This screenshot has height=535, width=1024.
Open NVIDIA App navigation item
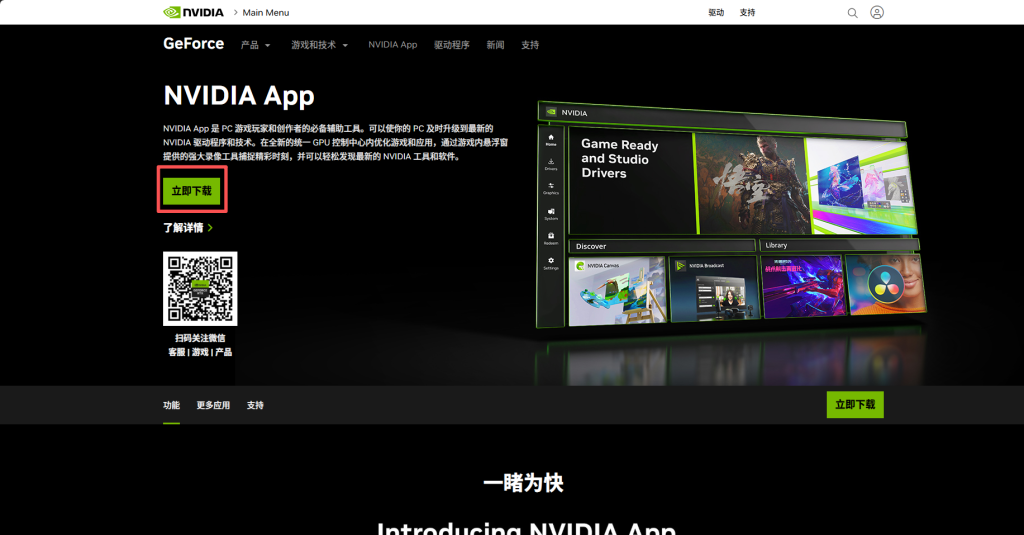click(x=392, y=45)
